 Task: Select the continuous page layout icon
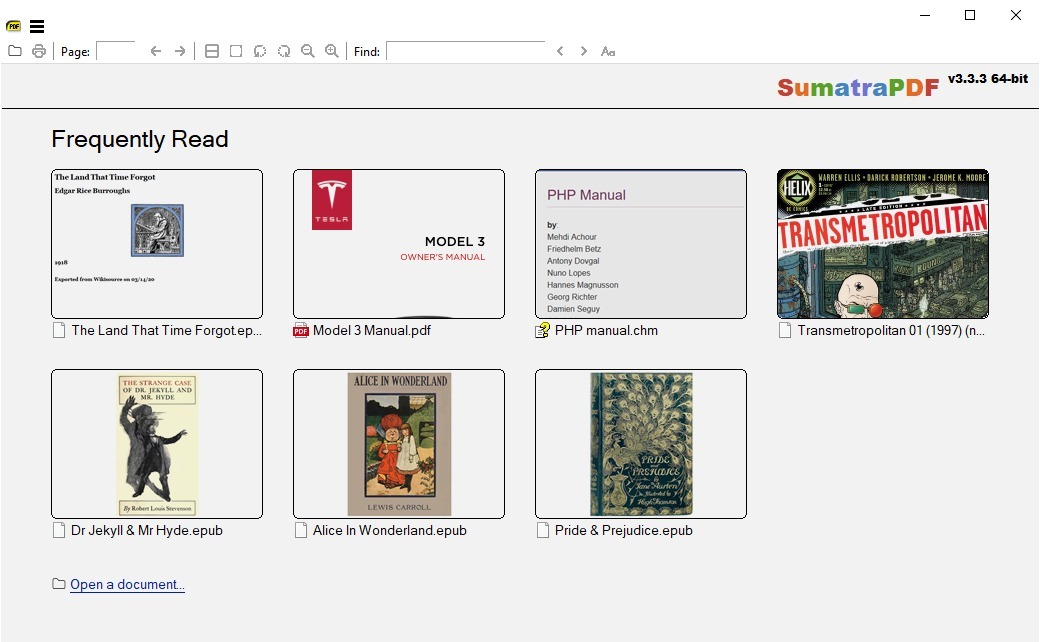pos(211,50)
